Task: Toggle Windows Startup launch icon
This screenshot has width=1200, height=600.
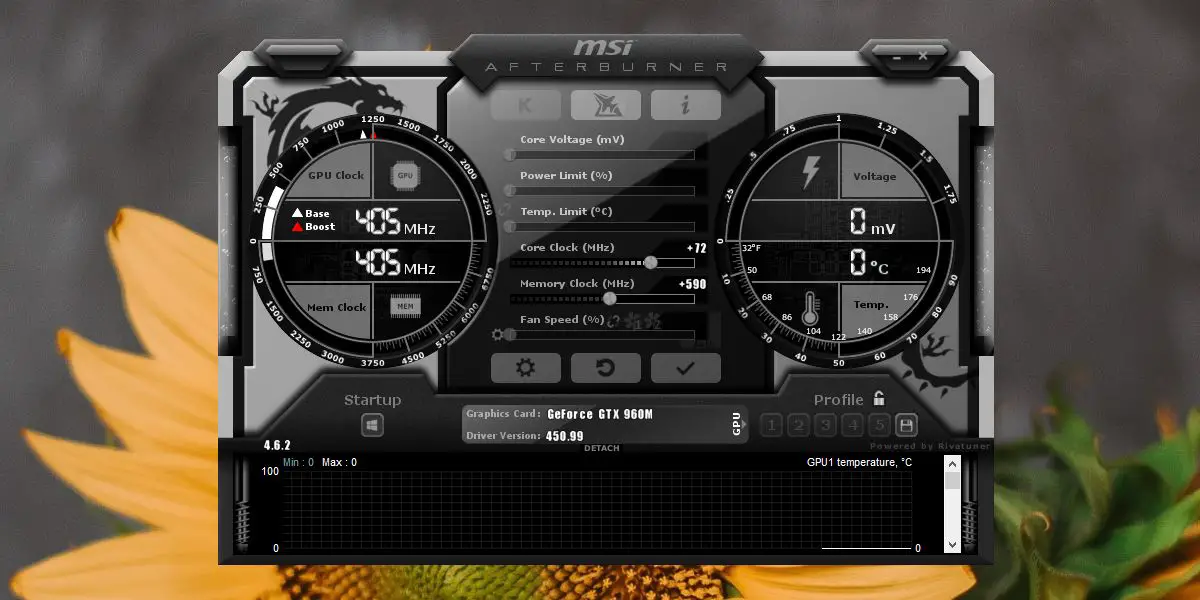Action: [x=373, y=426]
